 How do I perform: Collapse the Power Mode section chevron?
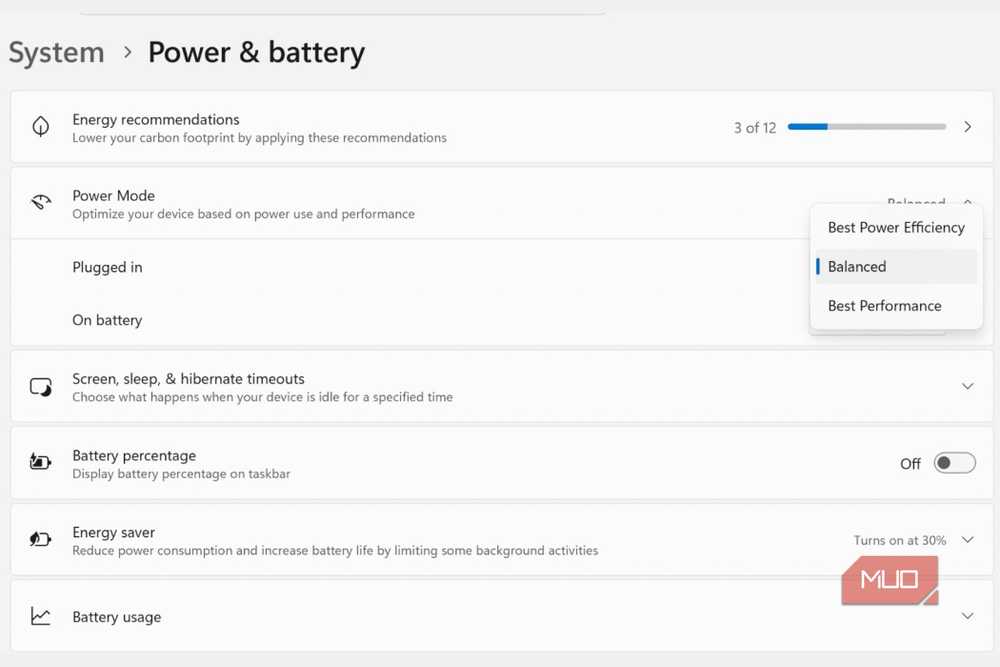pyautogui.click(x=967, y=202)
